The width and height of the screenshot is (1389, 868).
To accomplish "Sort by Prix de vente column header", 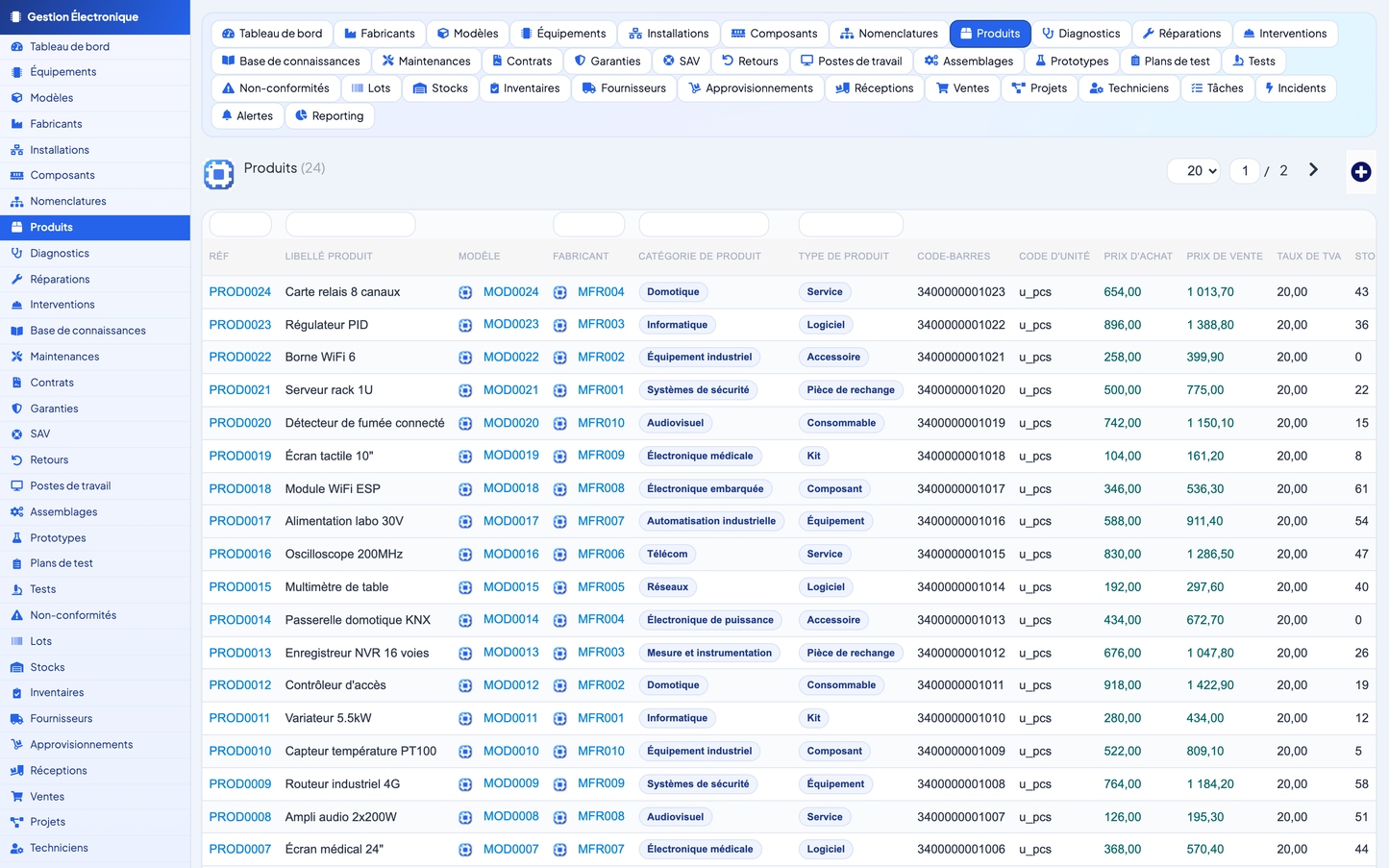I will 1225,257.
